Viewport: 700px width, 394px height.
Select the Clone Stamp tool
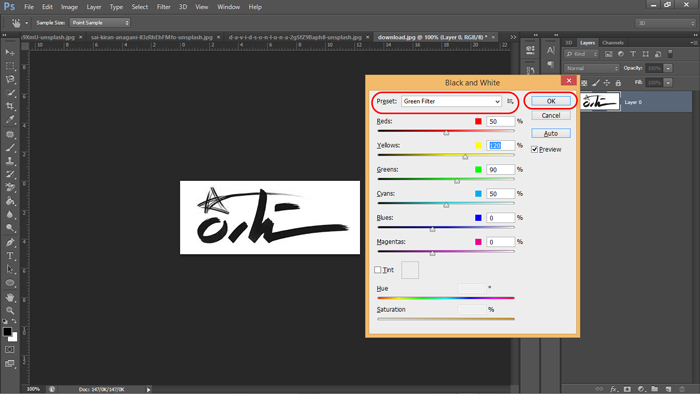tap(10, 161)
